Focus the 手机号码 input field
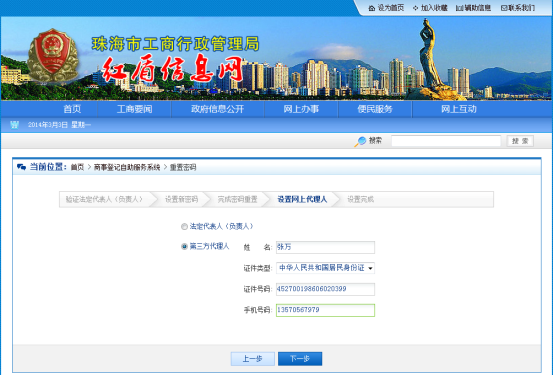 [x=325, y=310]
